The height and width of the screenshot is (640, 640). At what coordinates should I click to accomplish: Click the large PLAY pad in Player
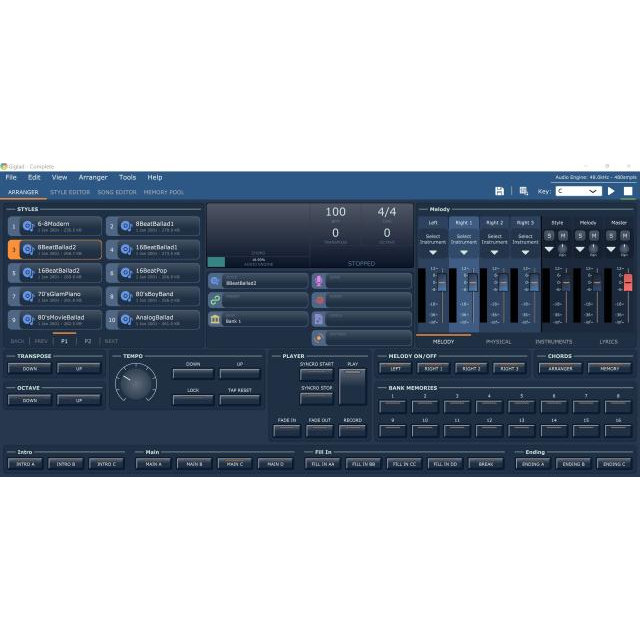352,387
